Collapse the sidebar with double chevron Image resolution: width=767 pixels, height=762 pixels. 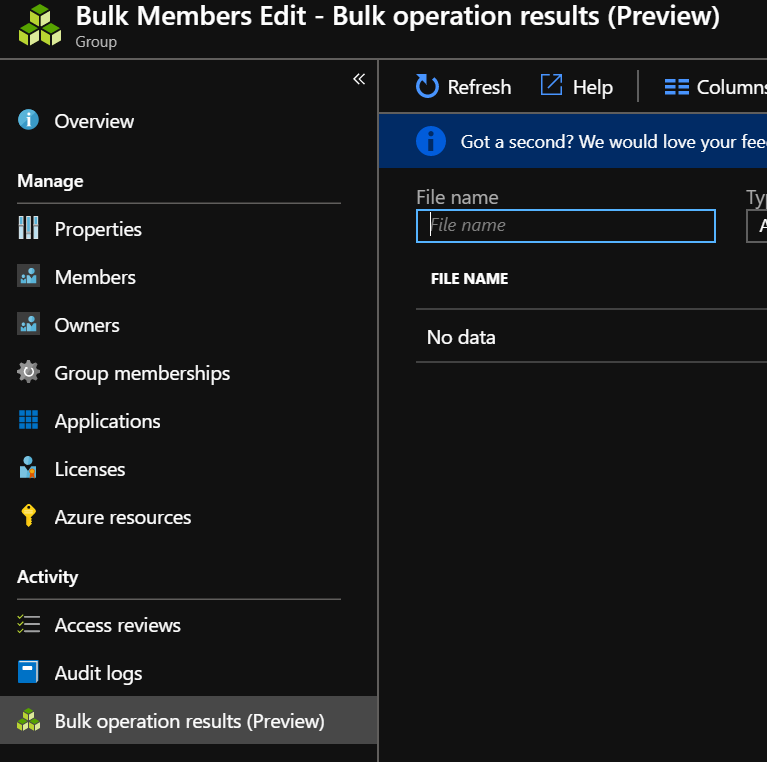(359, 80)
